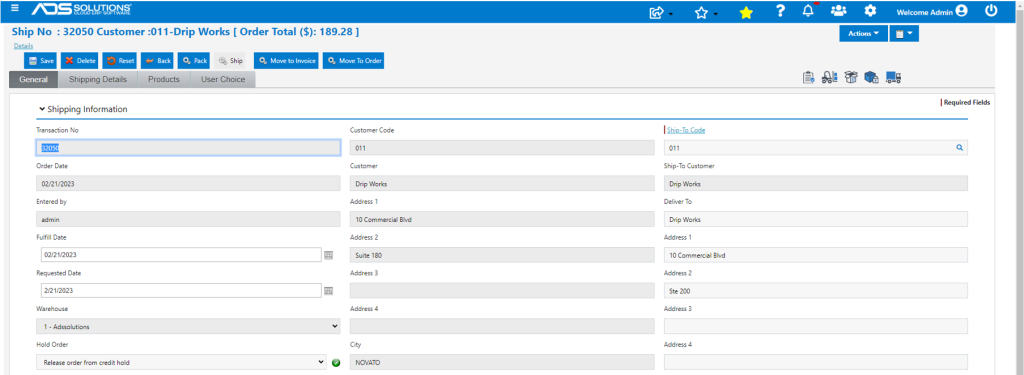Open help via the question mark icon
Screen dimensions: 1024x375
(780, 11)
